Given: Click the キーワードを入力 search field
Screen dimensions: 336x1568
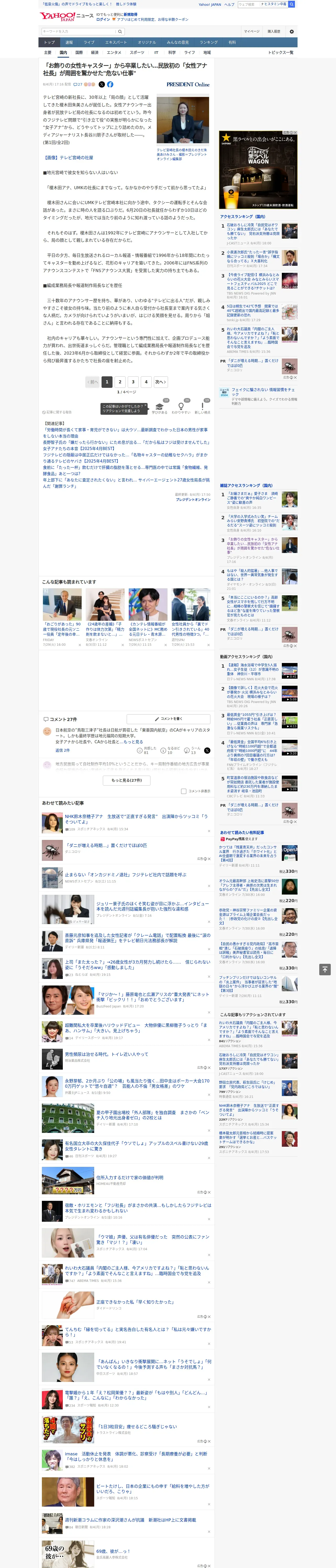Looking at the screenshot, I should [x=79, y=32].
